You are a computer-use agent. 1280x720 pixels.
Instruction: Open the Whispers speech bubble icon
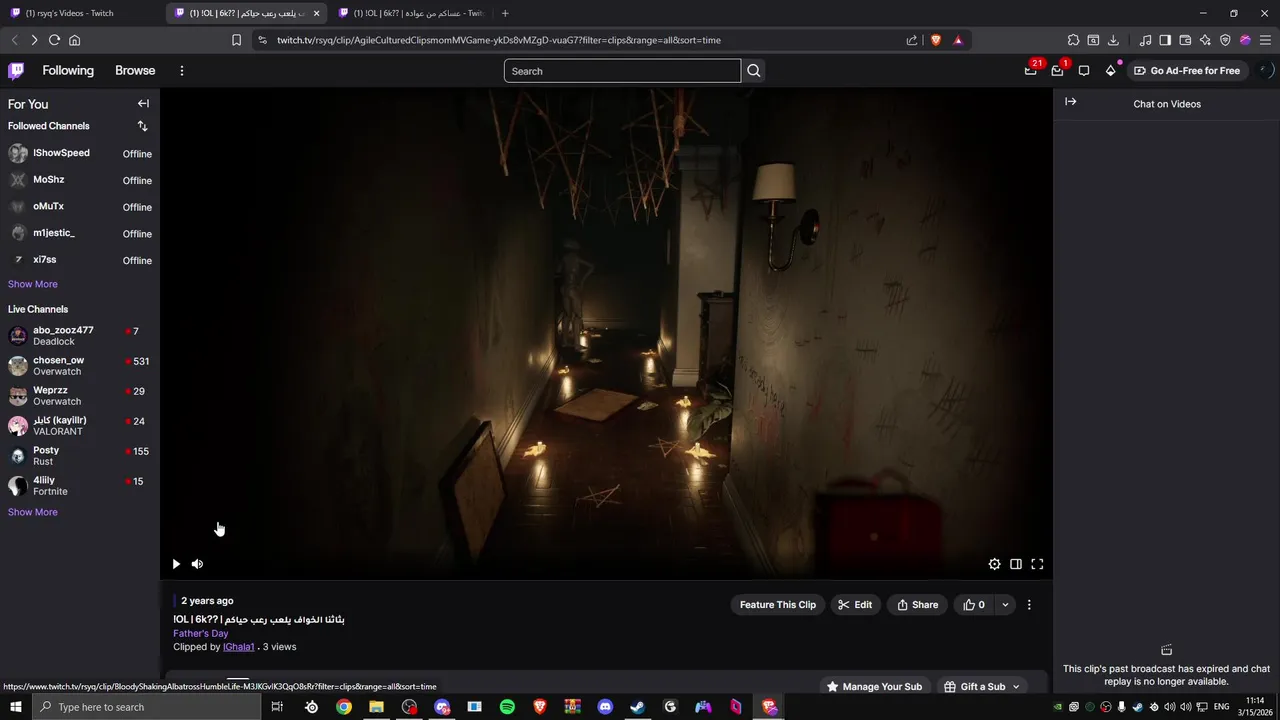(1084, 71)
